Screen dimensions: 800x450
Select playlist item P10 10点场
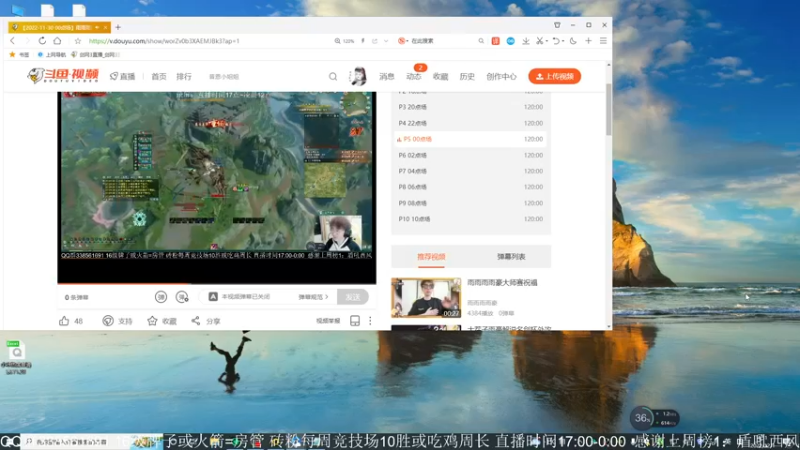click(x=470, y=219)
